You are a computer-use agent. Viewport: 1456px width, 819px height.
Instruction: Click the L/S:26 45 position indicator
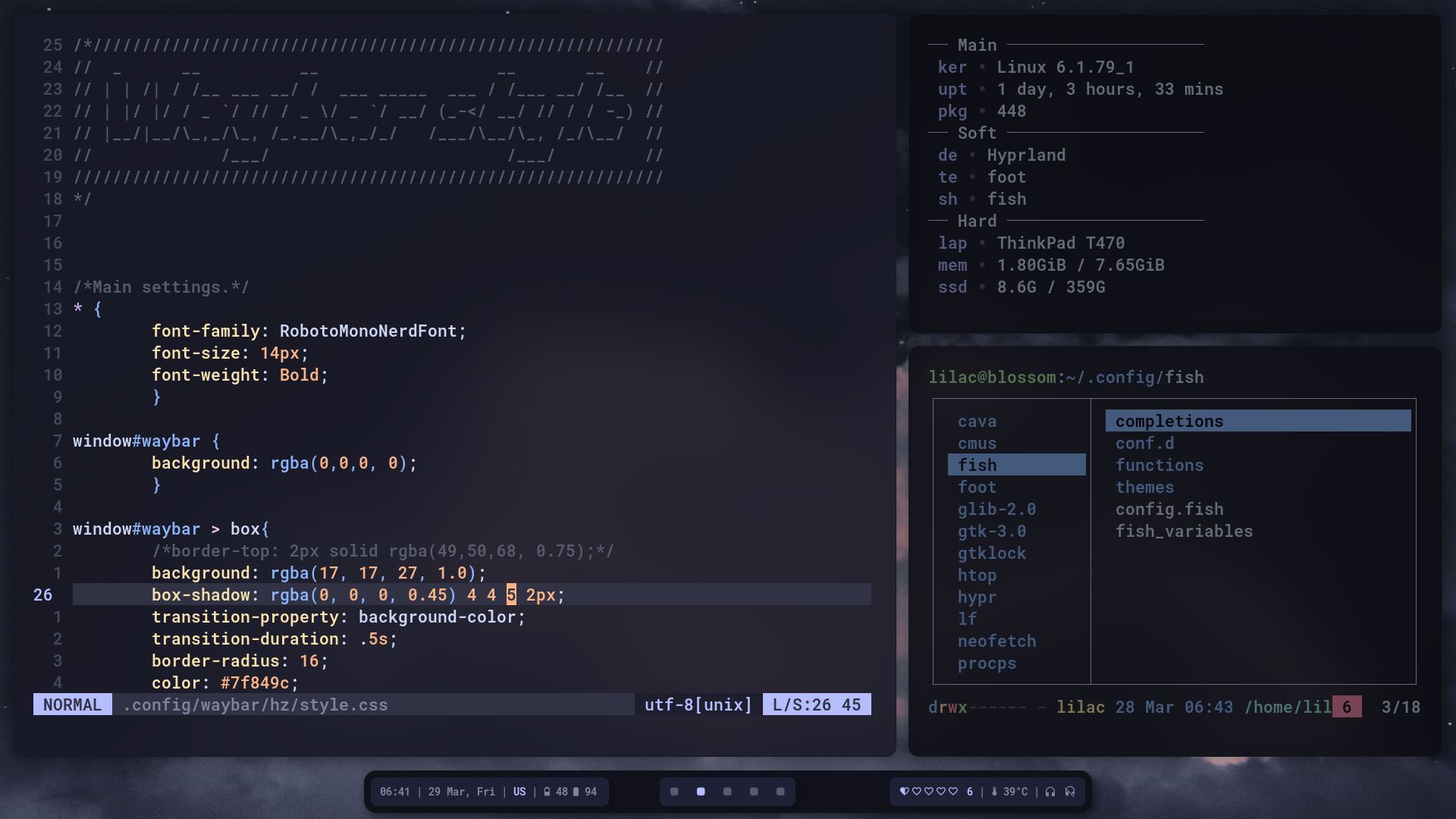pyautogui.click(x=817, y=704)
